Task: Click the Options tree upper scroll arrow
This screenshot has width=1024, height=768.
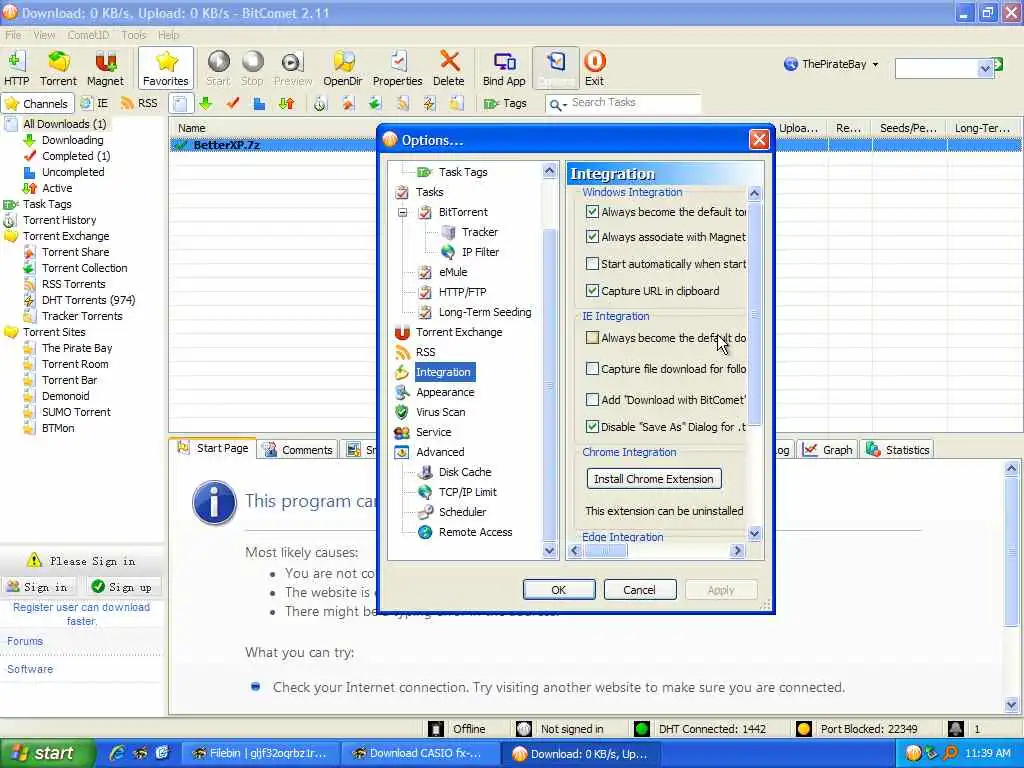Action: (x=549, y=171)
